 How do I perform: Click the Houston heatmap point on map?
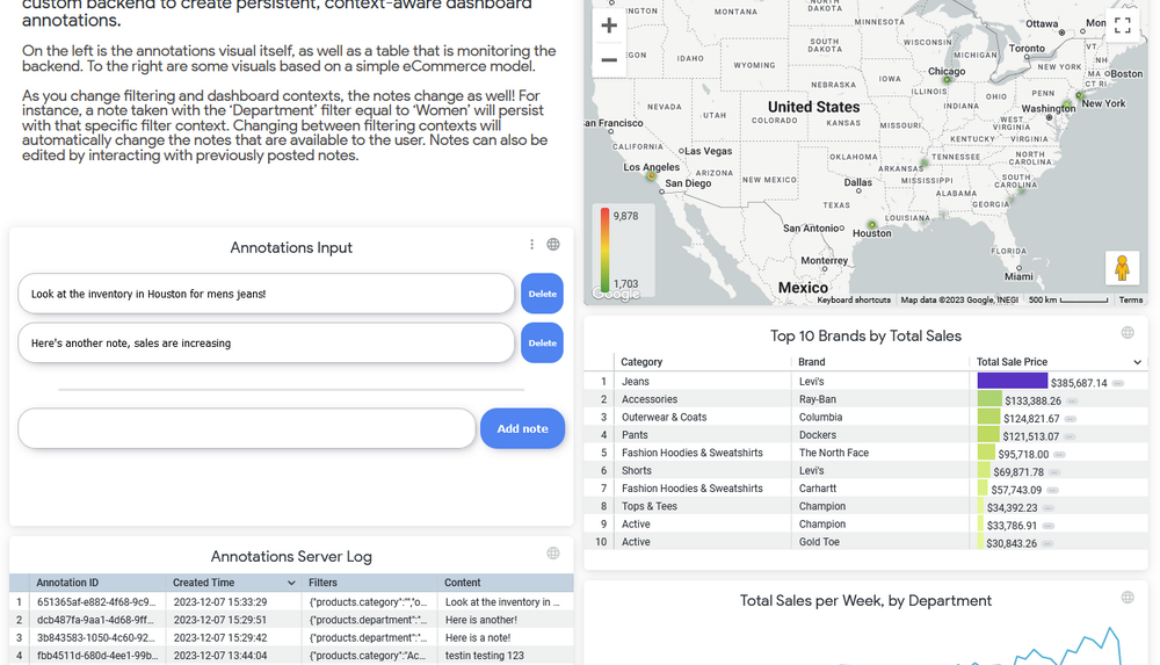871,224
